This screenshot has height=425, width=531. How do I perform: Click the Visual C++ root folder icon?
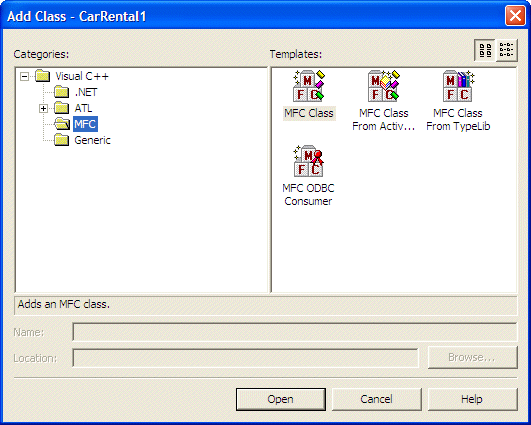[43, 76]
